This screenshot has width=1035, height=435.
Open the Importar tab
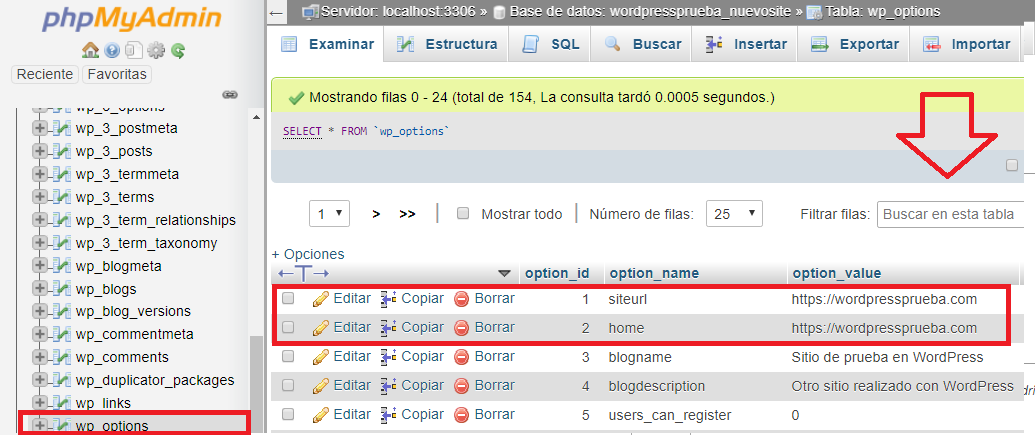pos(967,45)
